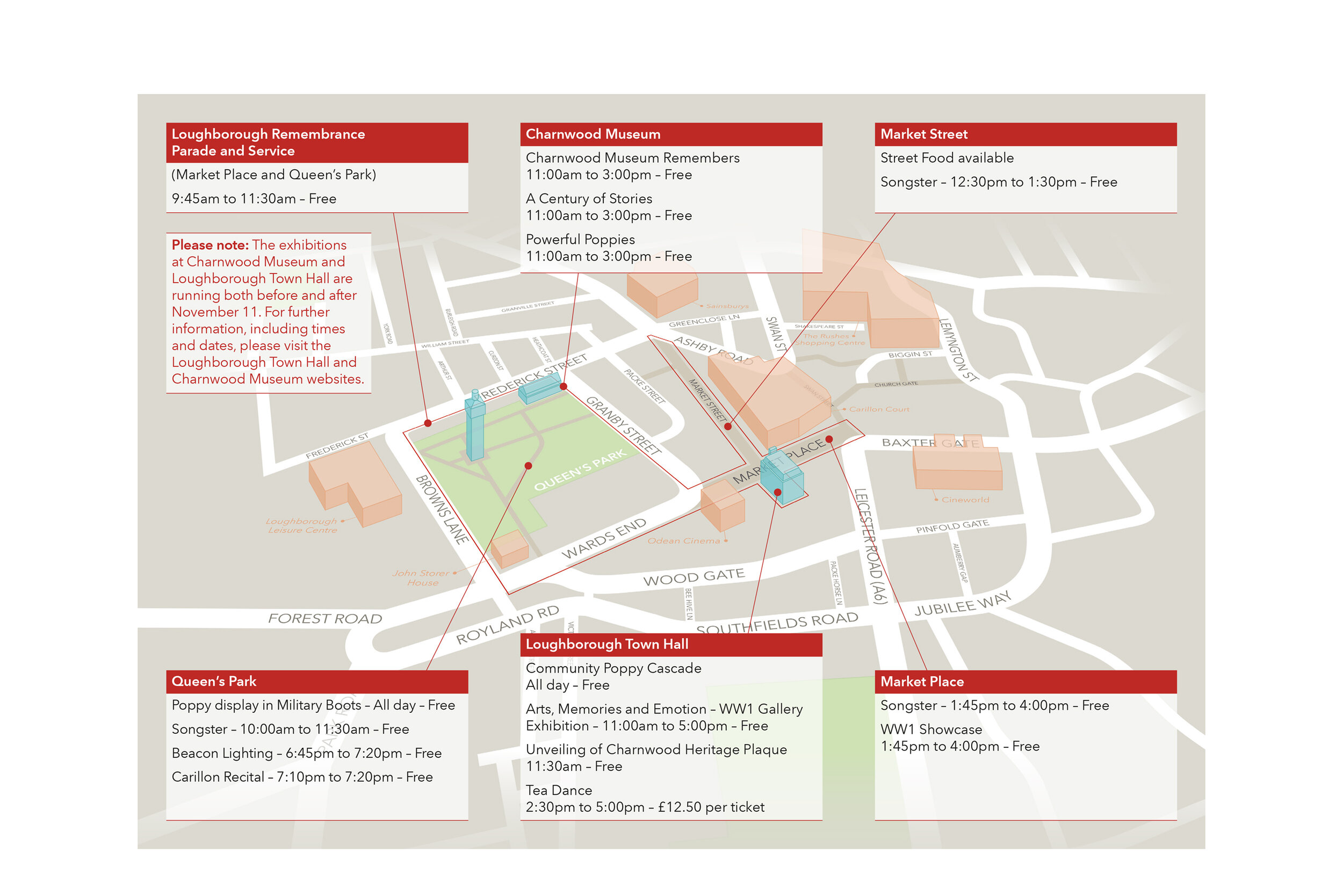Image resolution: width=1343 pixels, height=896 pixels.
Task: Click the Odean Cinema text label
Action: click(683, 540)
